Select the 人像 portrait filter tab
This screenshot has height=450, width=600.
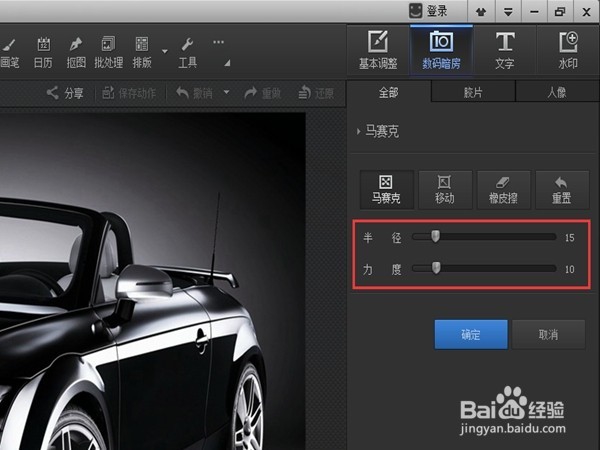558,92
